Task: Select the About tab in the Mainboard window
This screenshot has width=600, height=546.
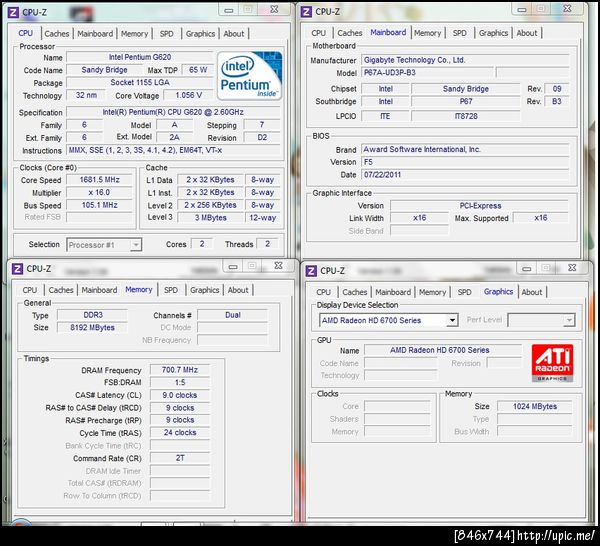Action: tap(527, 33)
